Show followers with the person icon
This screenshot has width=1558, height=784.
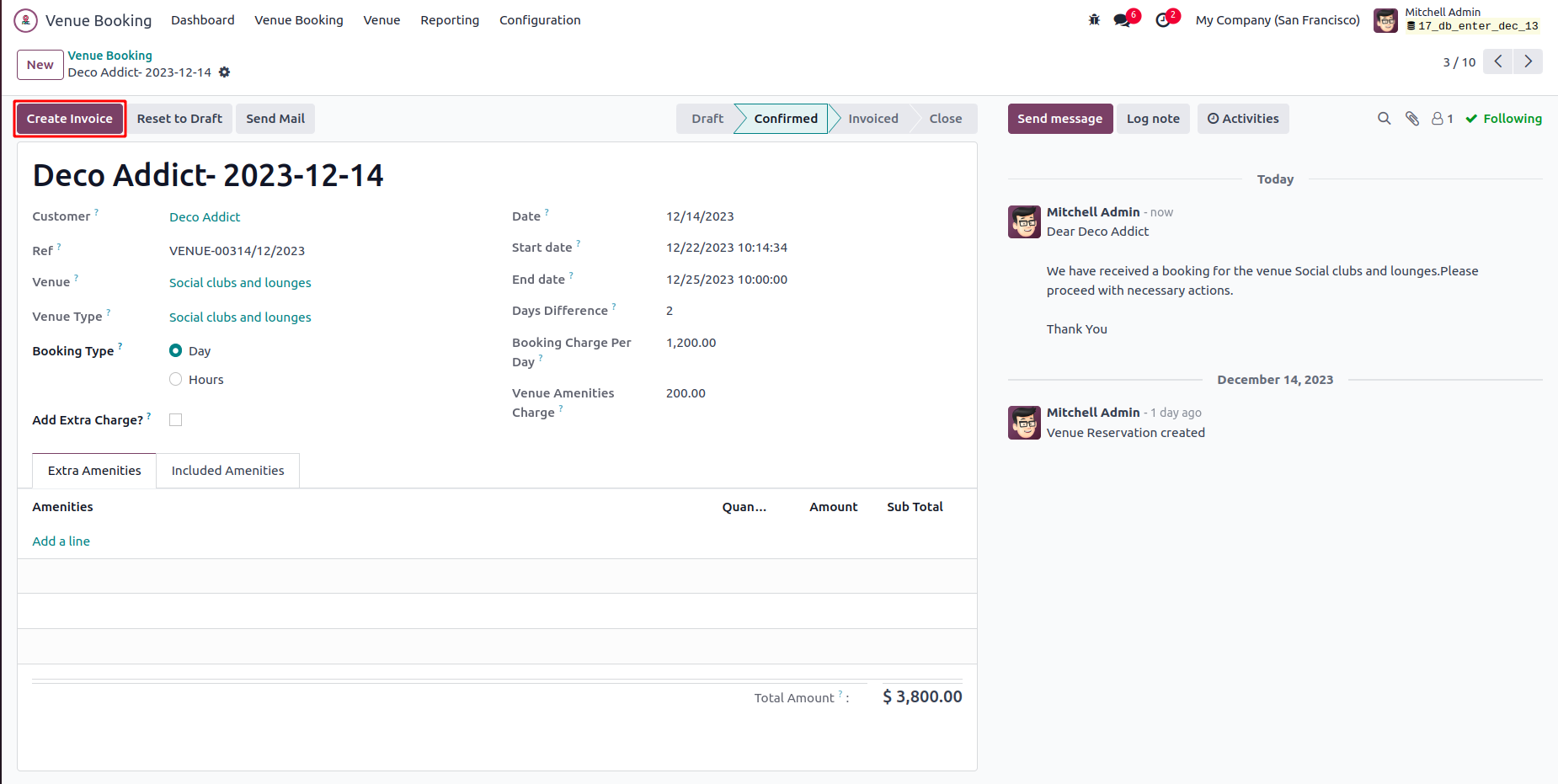[x=1443, y=119]
